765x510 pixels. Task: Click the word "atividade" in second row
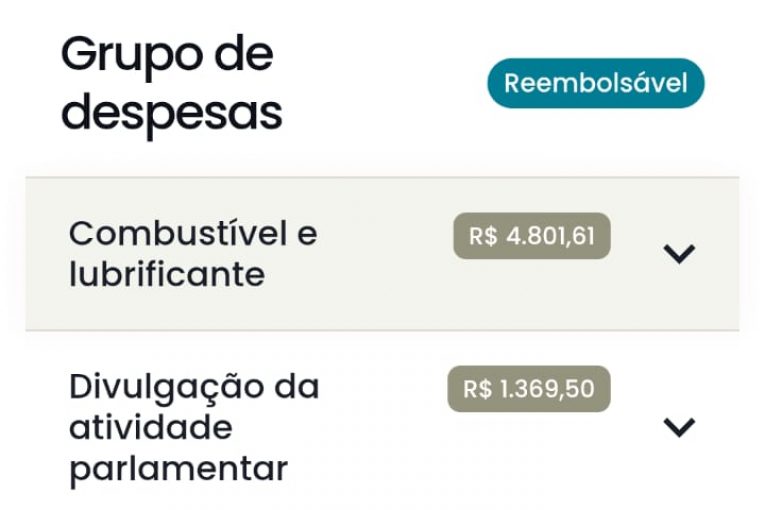[x=150, y=428]
